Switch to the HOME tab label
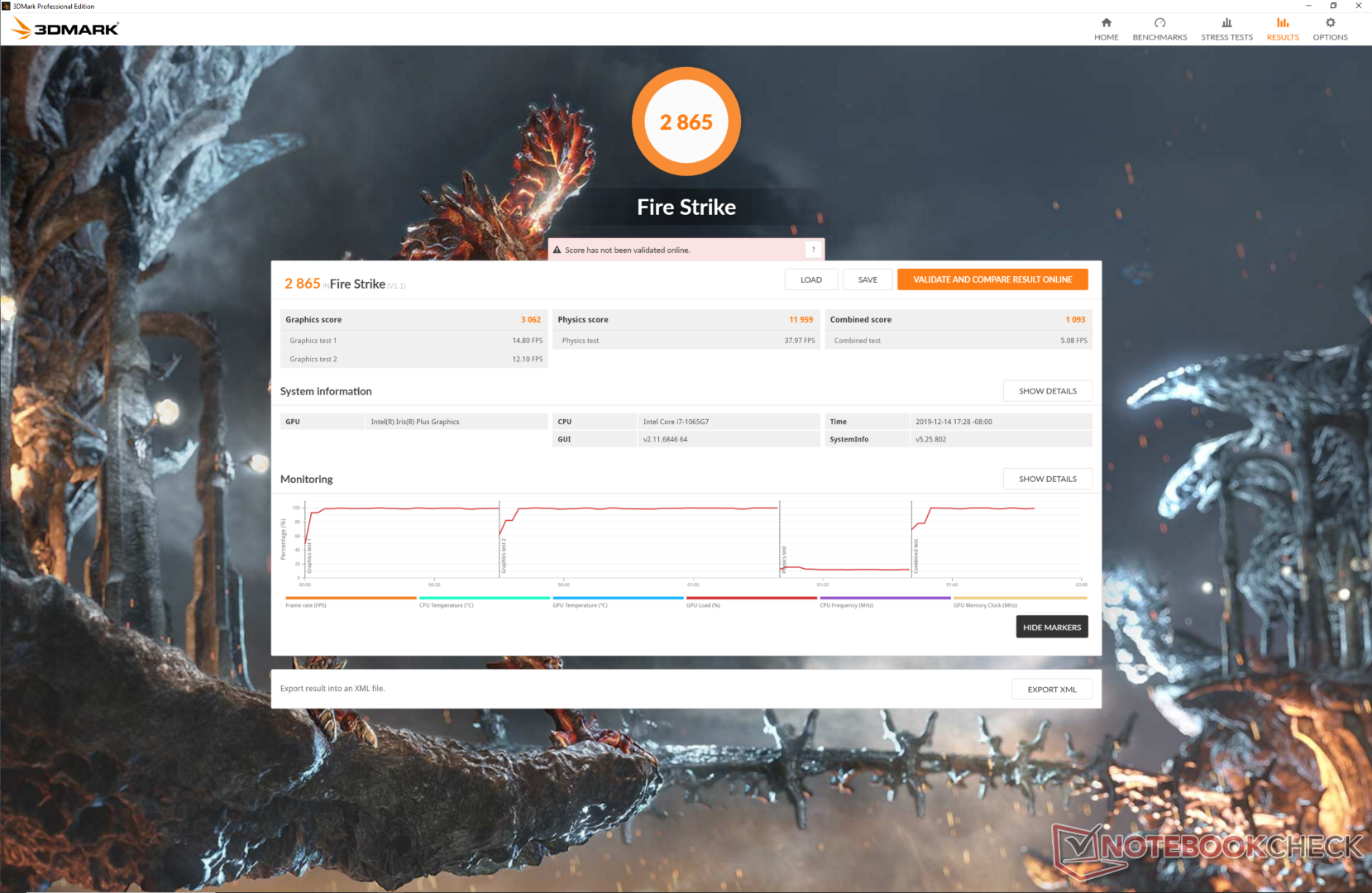The width and height of the screenshot is (1372, 893). click(1106, 37)
